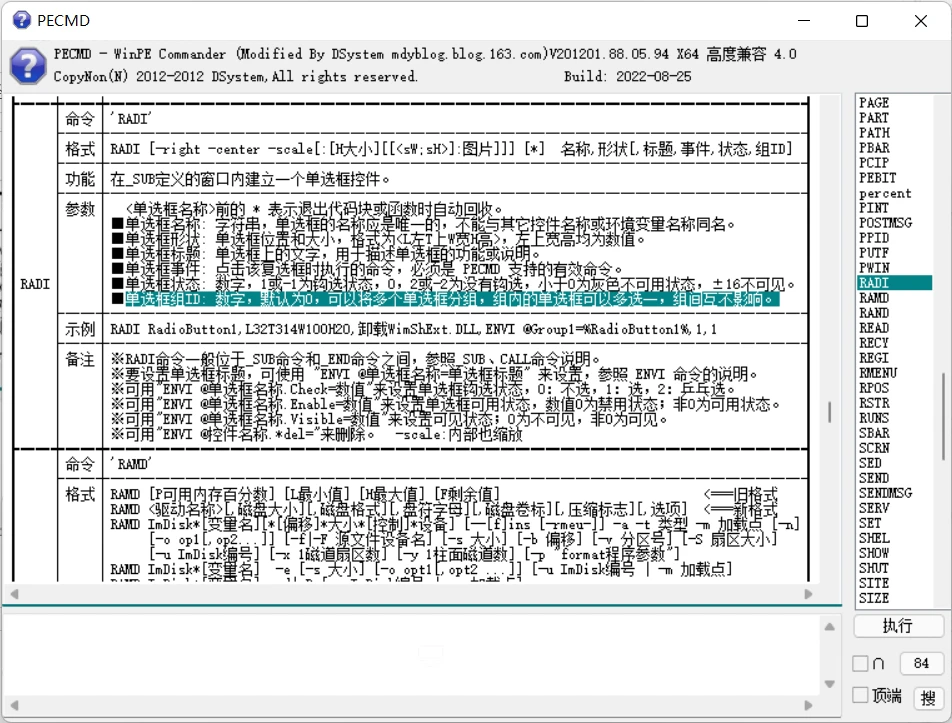Click input box horizontal scrollbar left arrow
Viewport: 952px width, 723px height.
pos(15,705)
